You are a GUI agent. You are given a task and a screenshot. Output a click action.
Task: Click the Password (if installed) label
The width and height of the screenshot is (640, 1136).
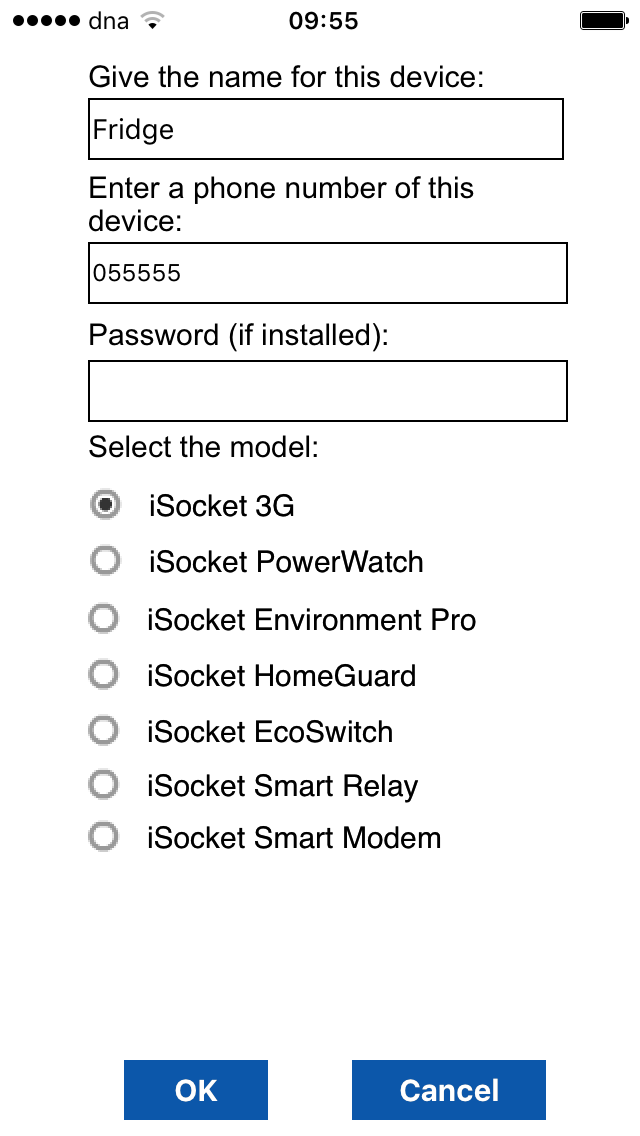[x=235, y=334]
